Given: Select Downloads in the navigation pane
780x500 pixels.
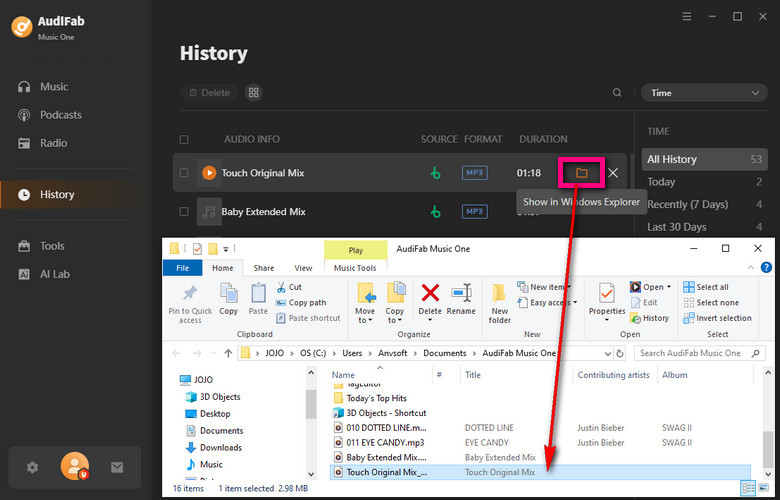Looking at the screenshot, I should click(214, 448).
